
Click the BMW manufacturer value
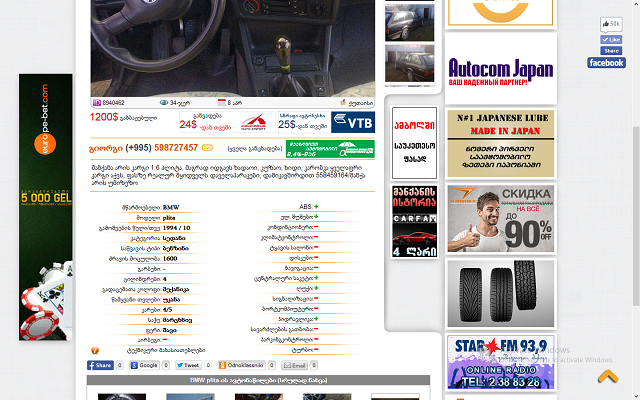171,207
